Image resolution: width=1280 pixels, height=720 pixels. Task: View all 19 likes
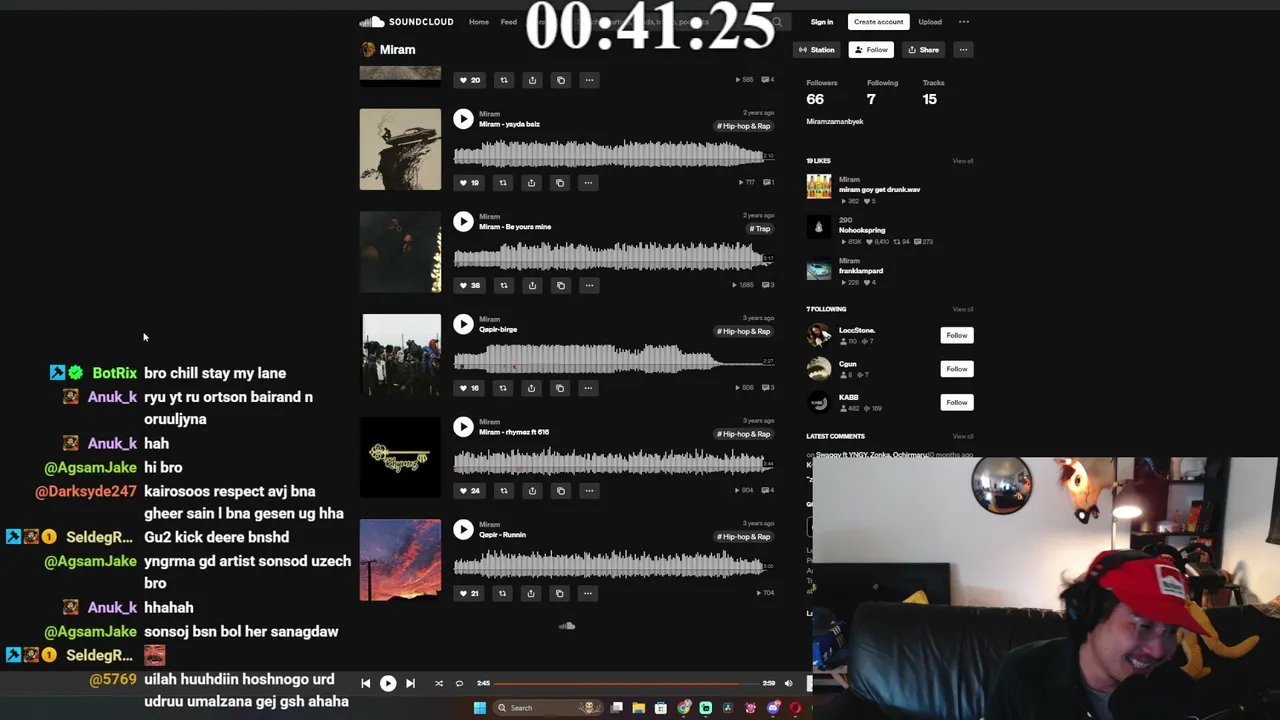tap(963, 161)
